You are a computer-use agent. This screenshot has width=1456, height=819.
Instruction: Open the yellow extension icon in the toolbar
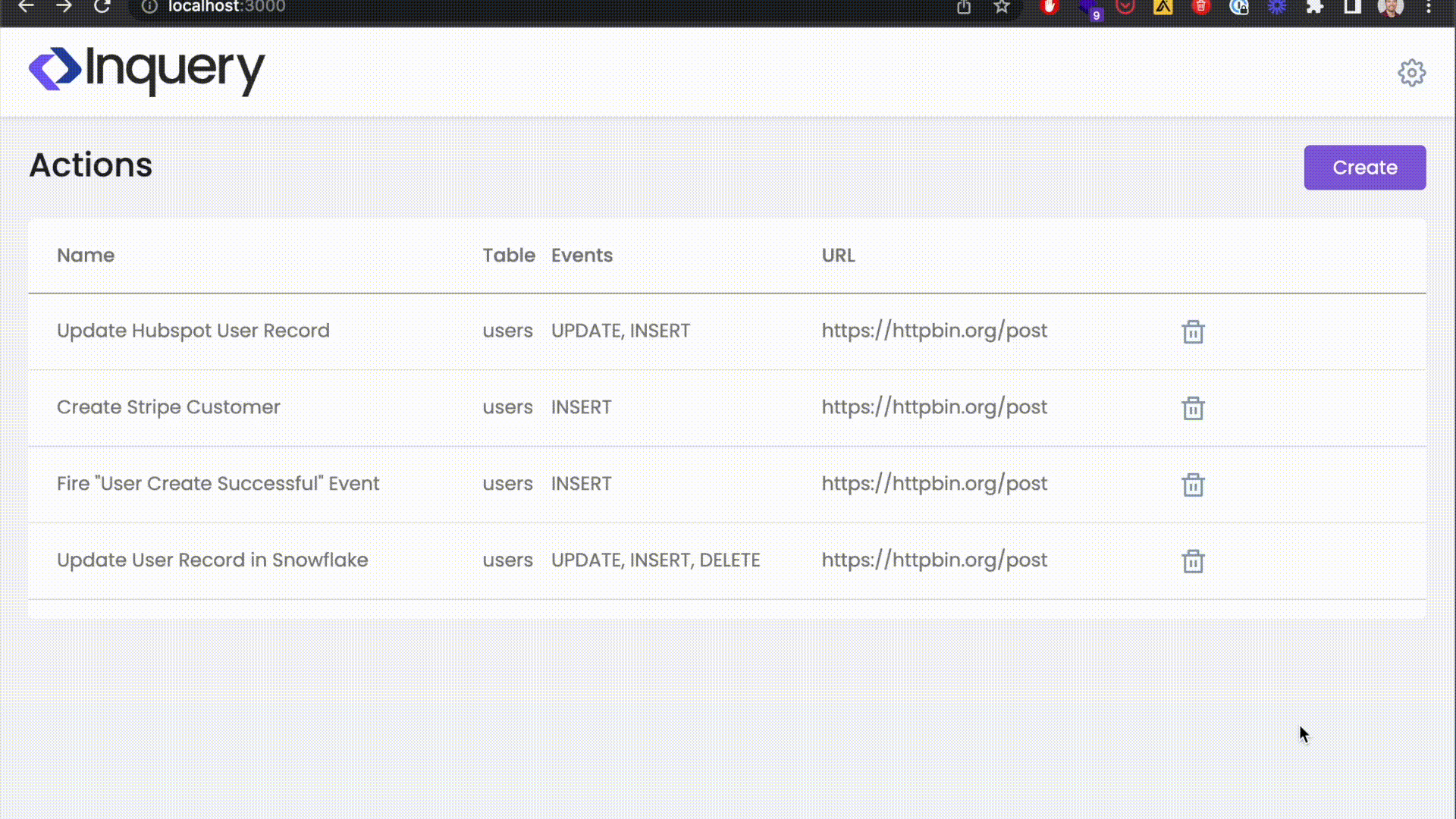coord(1163,7)
